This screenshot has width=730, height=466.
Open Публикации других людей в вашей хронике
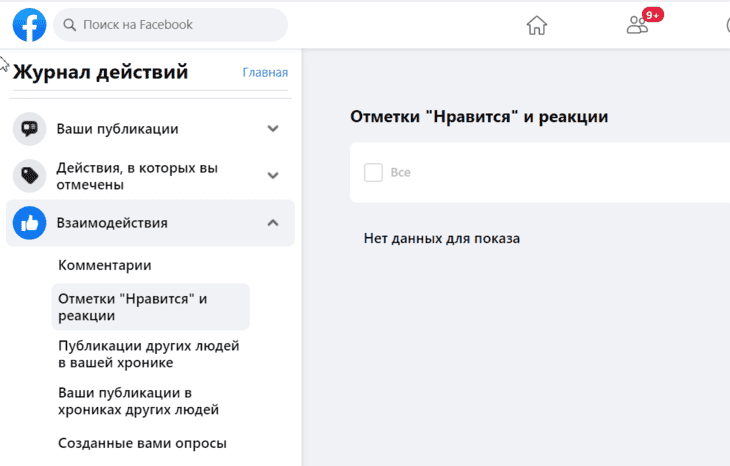point(149,354)
